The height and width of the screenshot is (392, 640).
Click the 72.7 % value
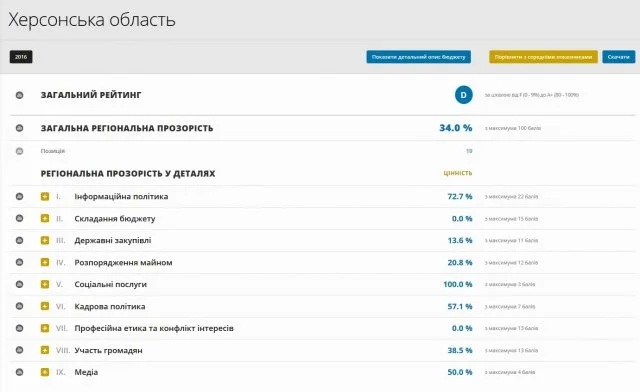pos(460,196)
